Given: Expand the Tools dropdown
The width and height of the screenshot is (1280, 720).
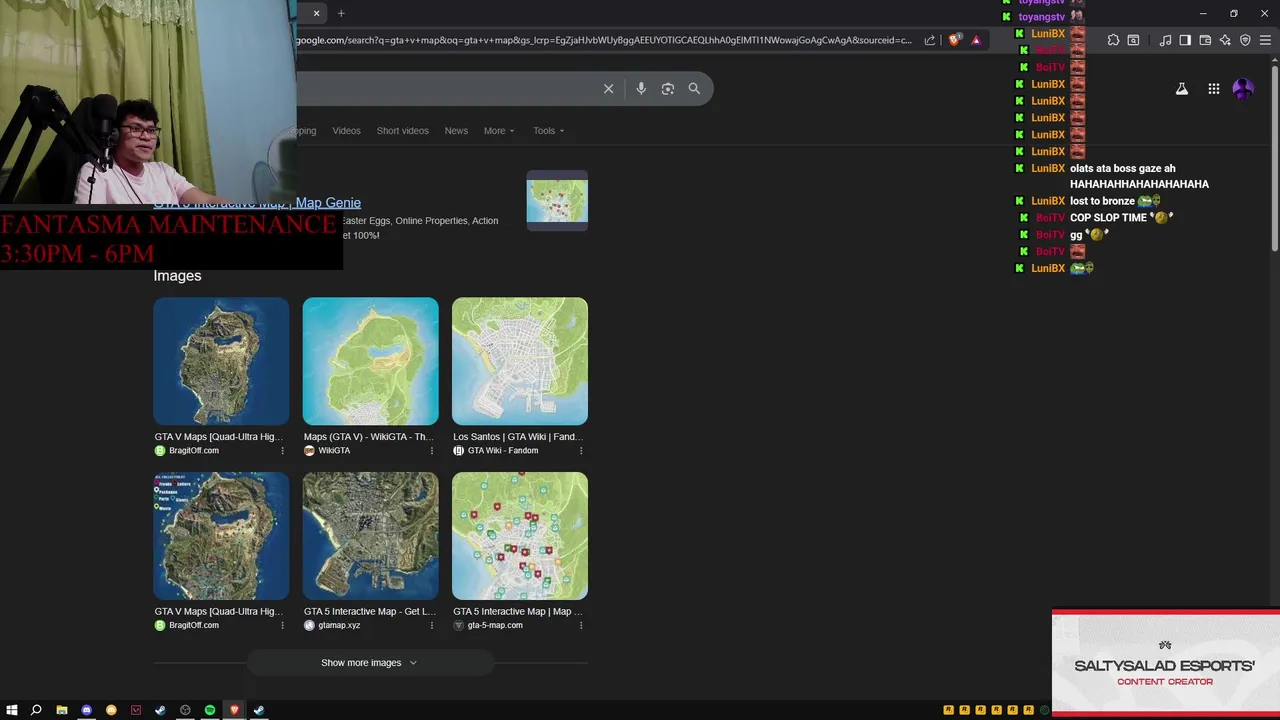Looking at the screenshot, I should coord(548,131).
